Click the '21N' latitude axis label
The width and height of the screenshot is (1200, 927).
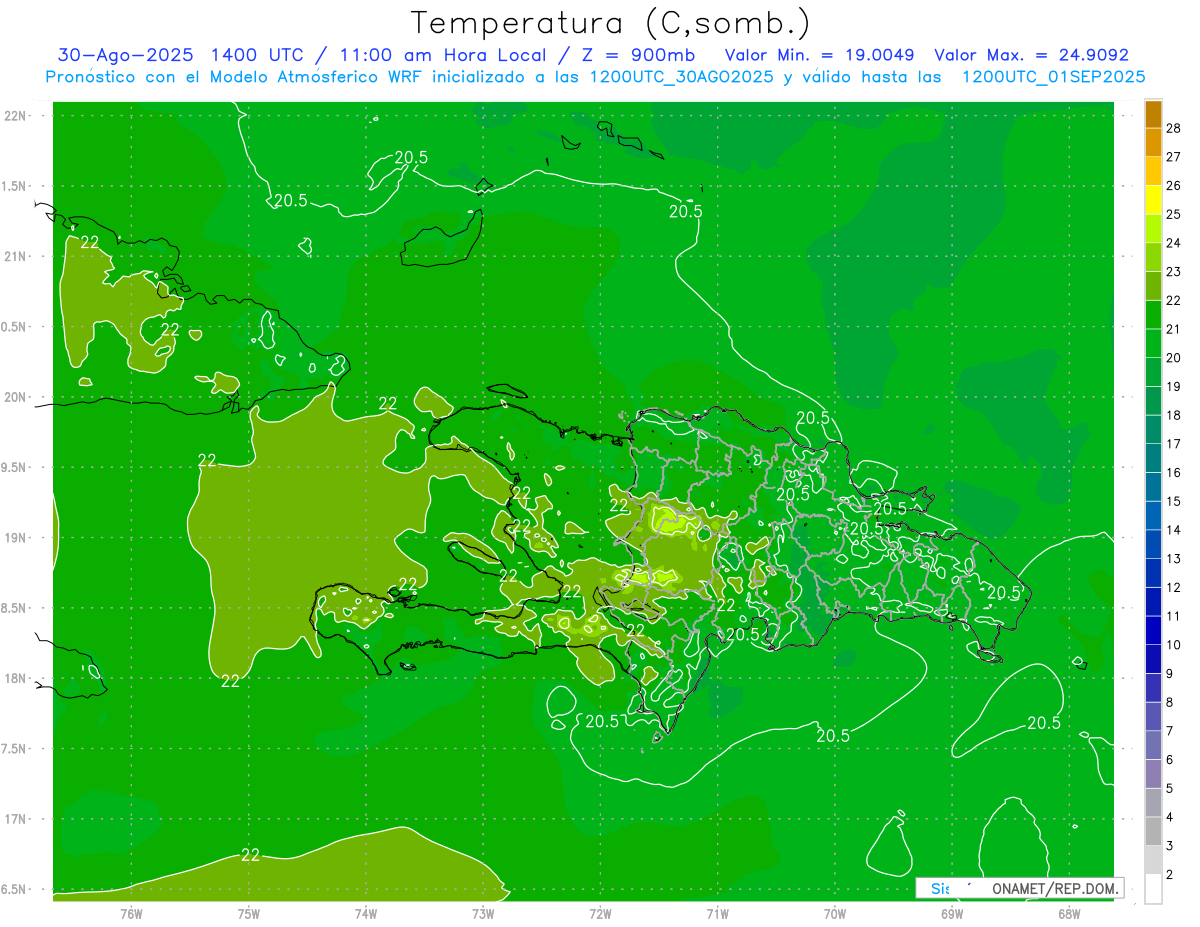click(16, 256)
